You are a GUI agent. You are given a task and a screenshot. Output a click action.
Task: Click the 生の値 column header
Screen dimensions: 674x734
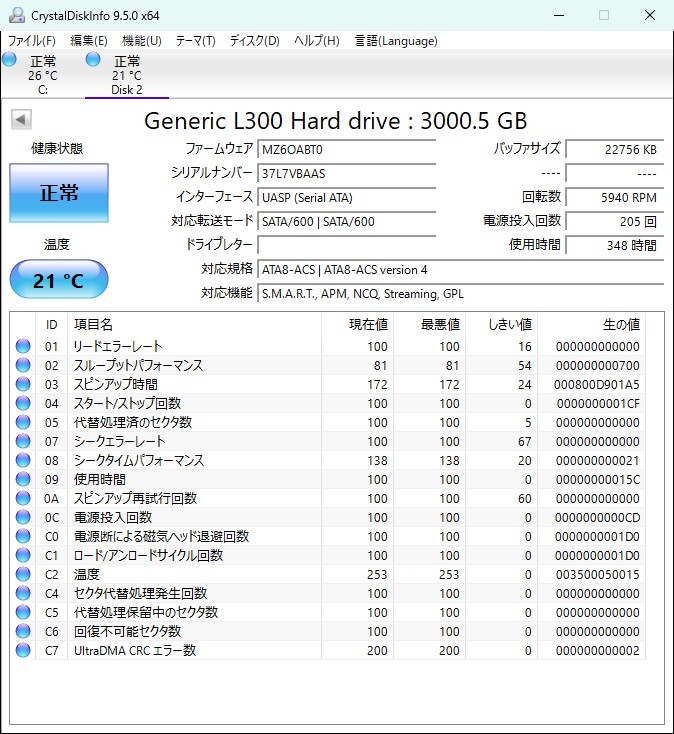click(x=592, y=324)
